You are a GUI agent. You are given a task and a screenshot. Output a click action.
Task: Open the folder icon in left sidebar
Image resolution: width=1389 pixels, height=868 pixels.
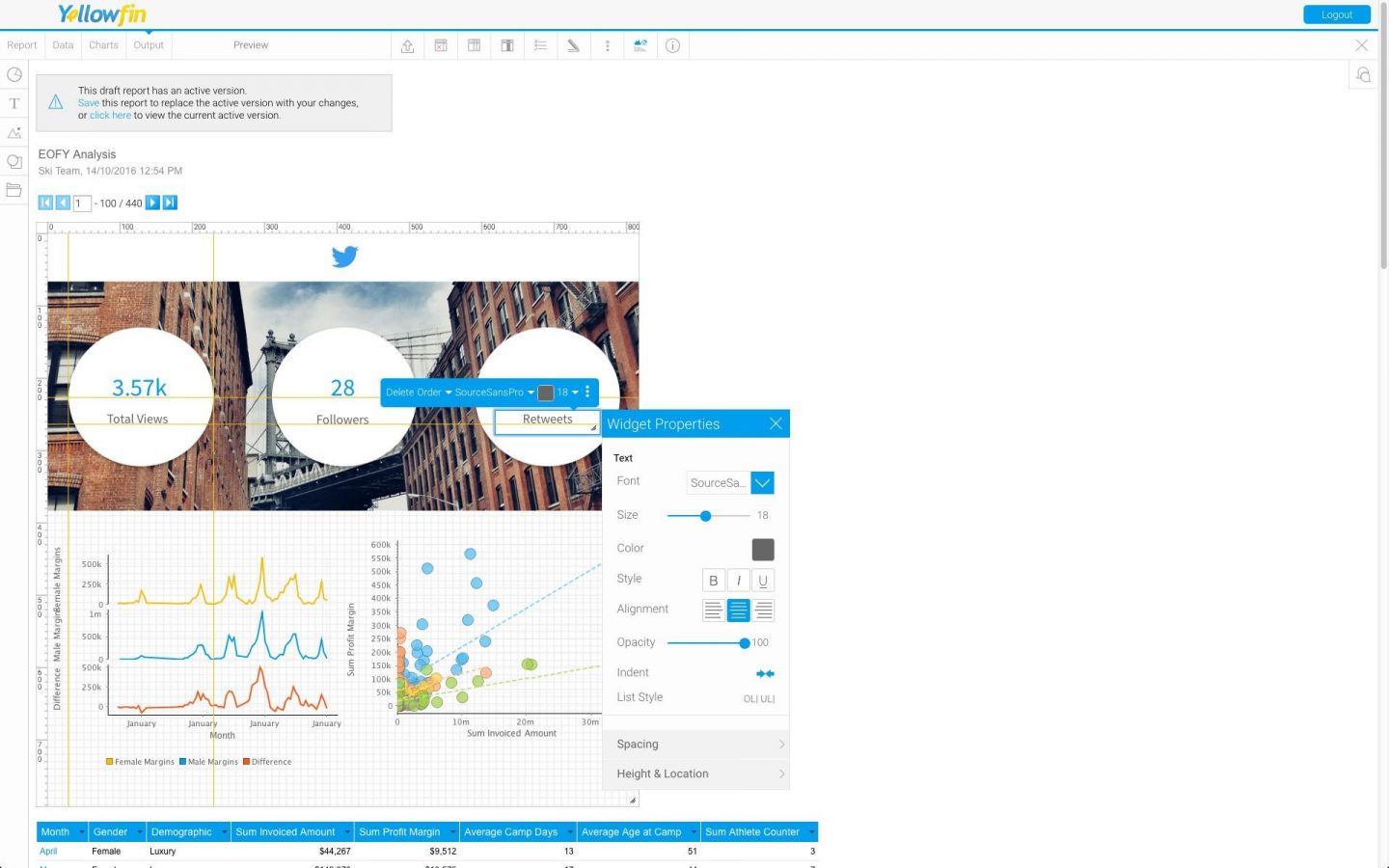click(x=14, y=190)
